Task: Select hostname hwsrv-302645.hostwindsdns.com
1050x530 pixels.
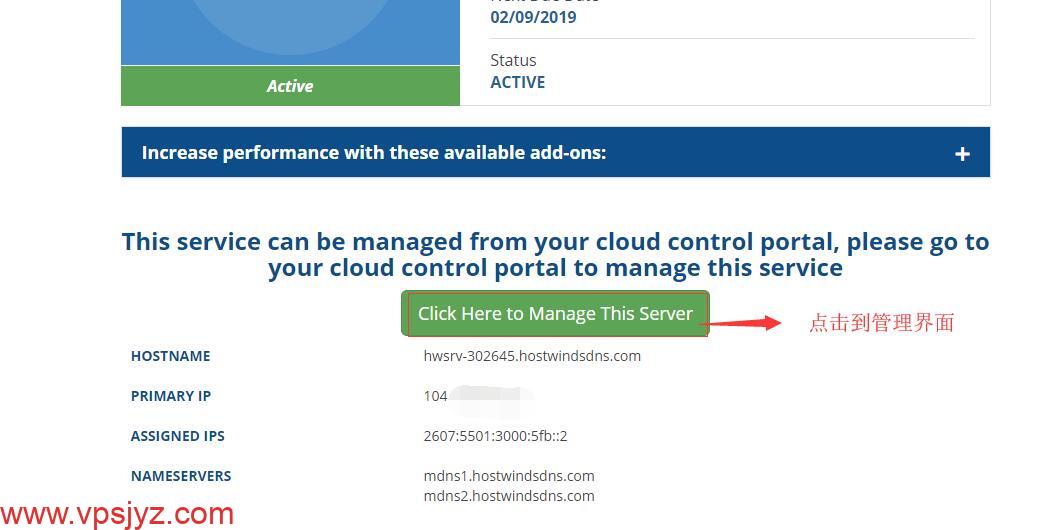Action: click(x=532, y=356)
